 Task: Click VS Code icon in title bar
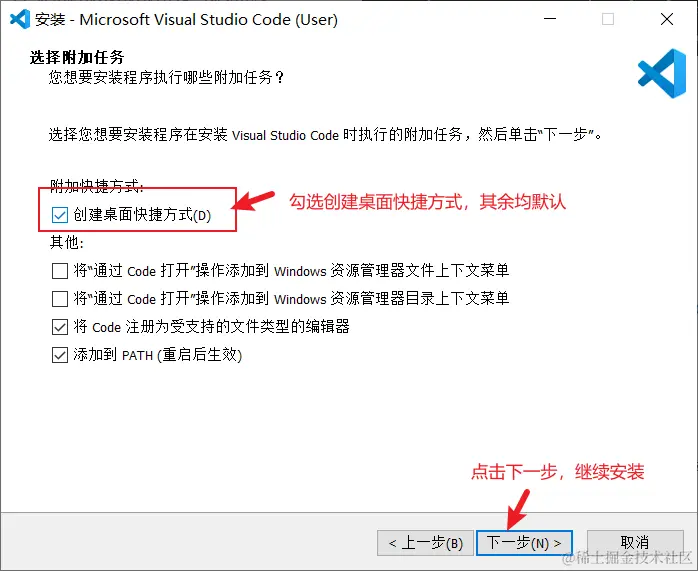coord(20,19)
